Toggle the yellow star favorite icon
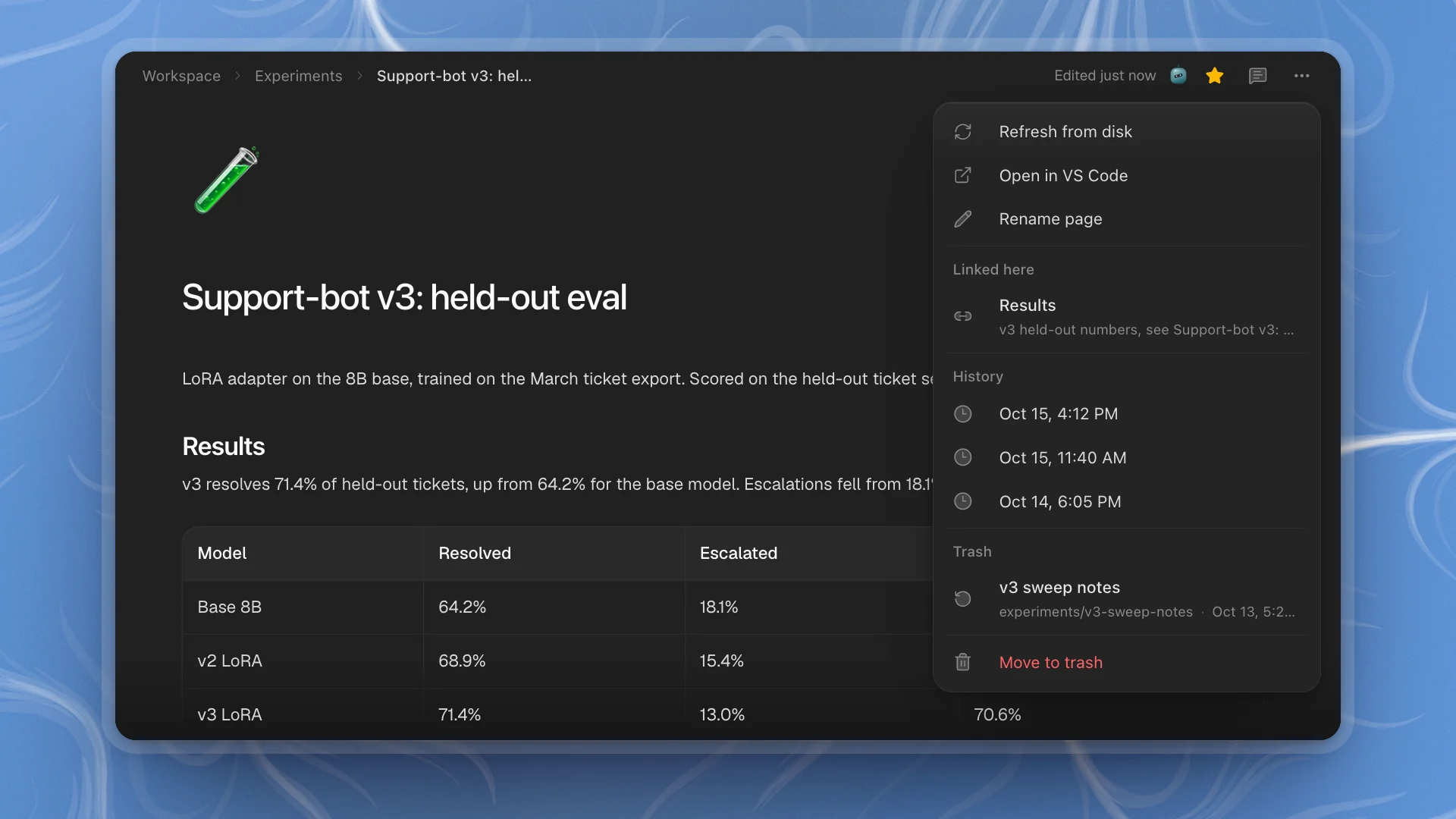Screen dimensions: 1456x819 click(x=1215, y=76)
